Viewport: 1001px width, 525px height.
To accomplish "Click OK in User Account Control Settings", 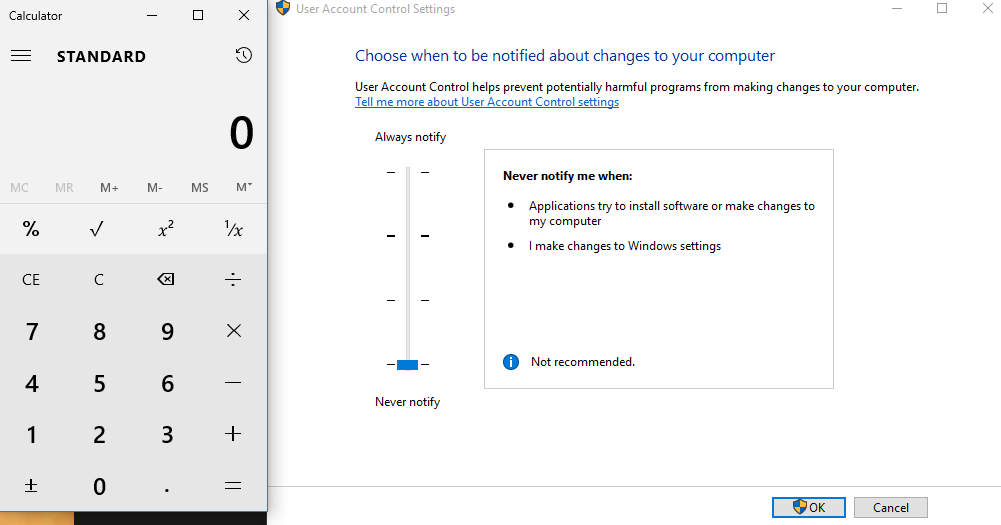I will (x=808, y=507).
